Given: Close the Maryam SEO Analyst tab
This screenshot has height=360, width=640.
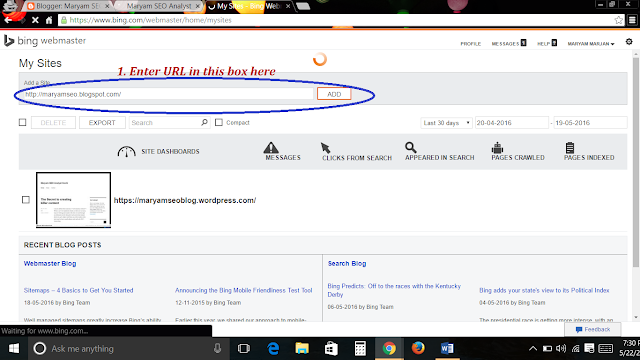Looking at the screenshot, I should [x=198, y=6].
